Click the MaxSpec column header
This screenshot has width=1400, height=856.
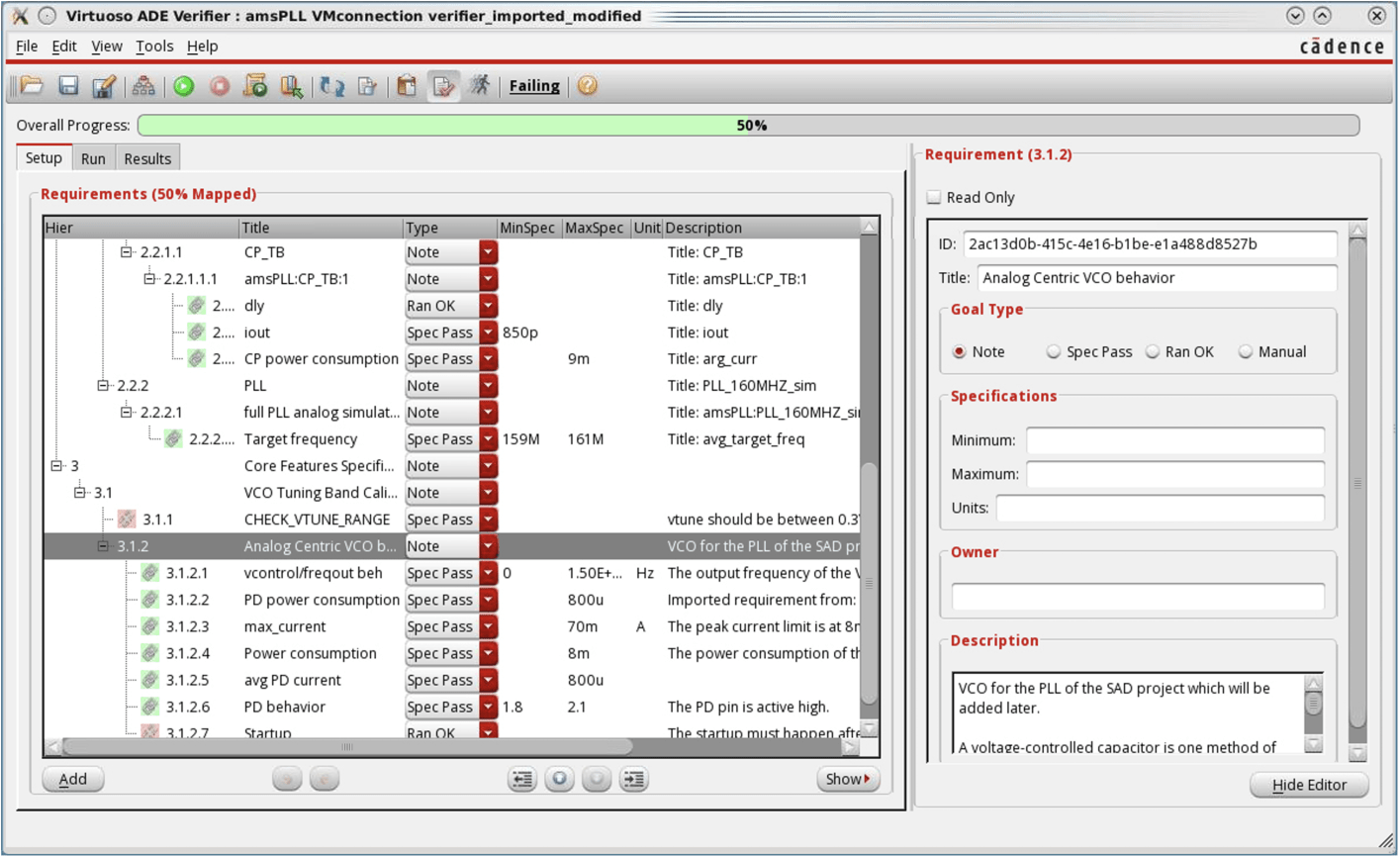pyautogui.click(x=594, y=228)
